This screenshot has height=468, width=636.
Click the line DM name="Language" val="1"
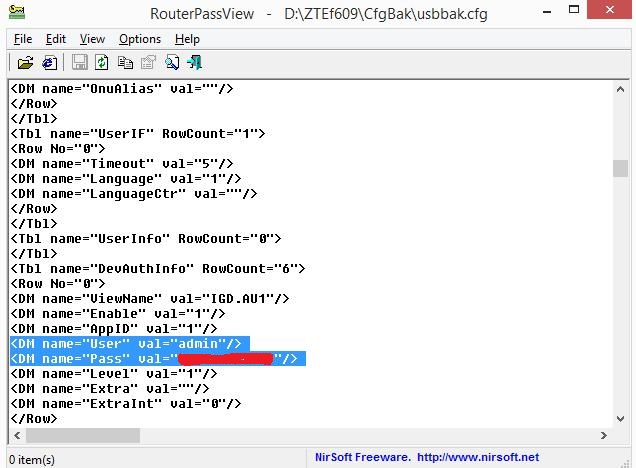point(126,179)
